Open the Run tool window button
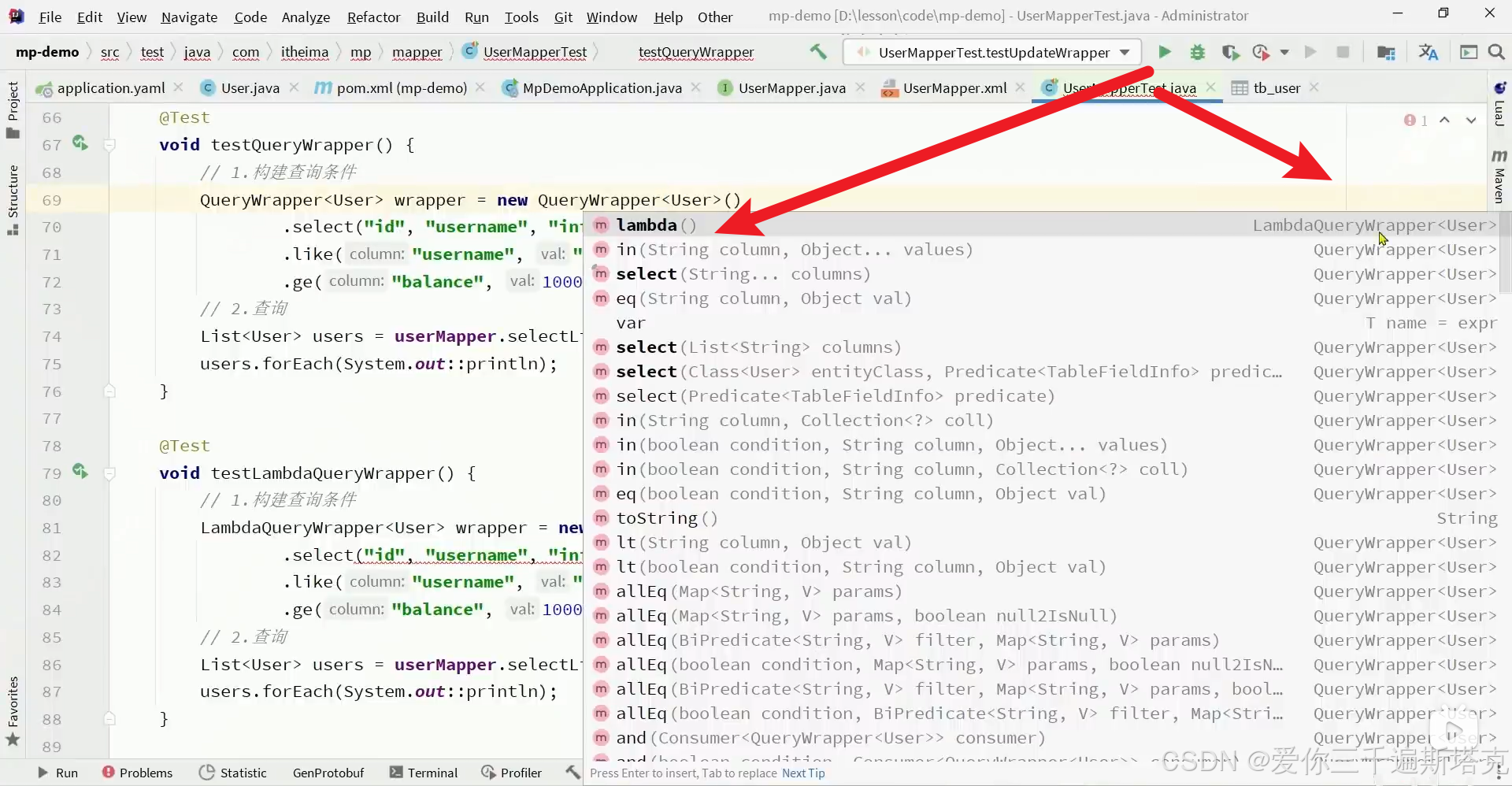This screenshot has width=1512, height=786. (x=58, y=773)
